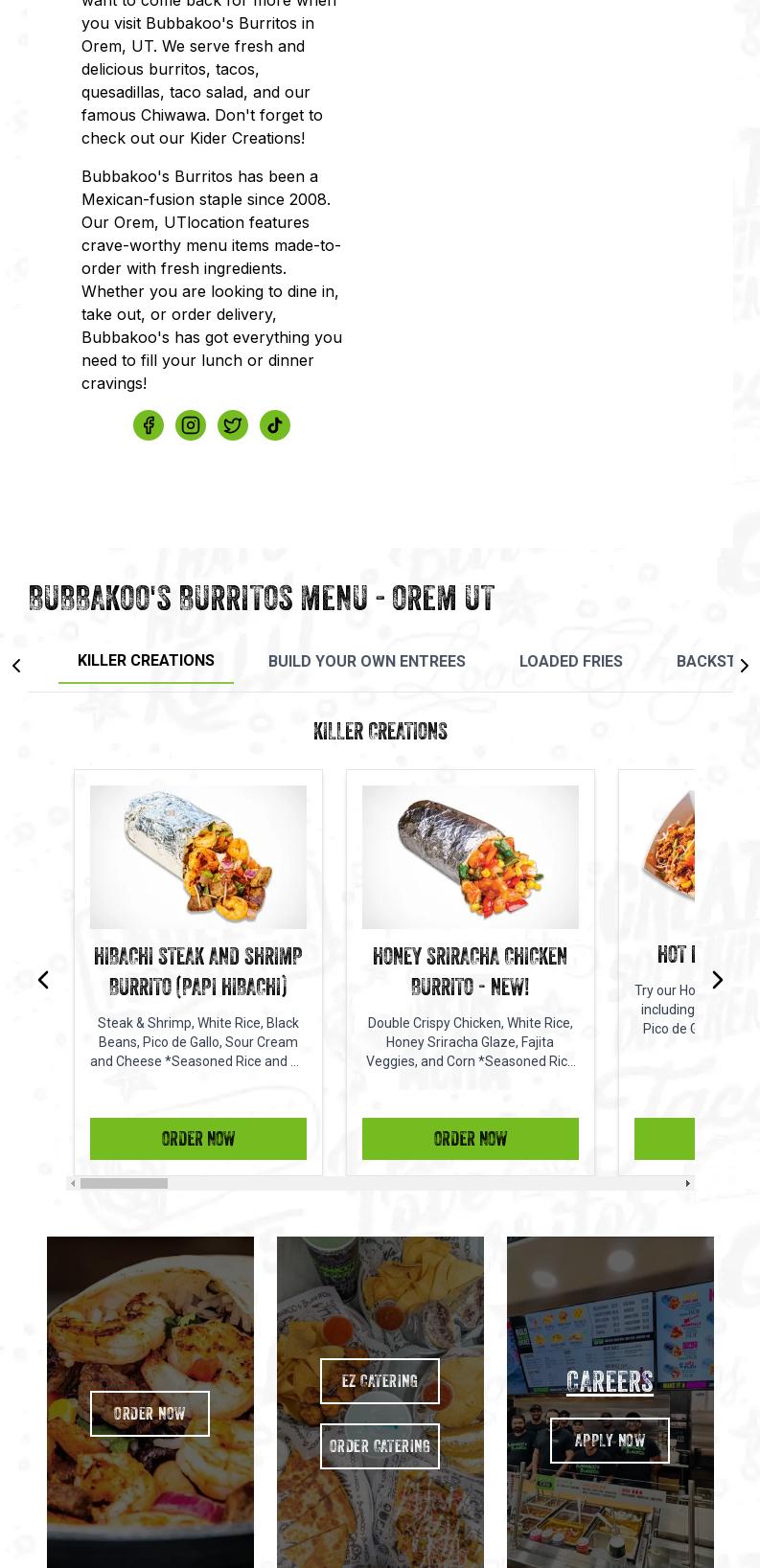Screen dimensions: 760x1568
Task: Switch to Build Your Own Entrees tab
Action: (367, 662)
